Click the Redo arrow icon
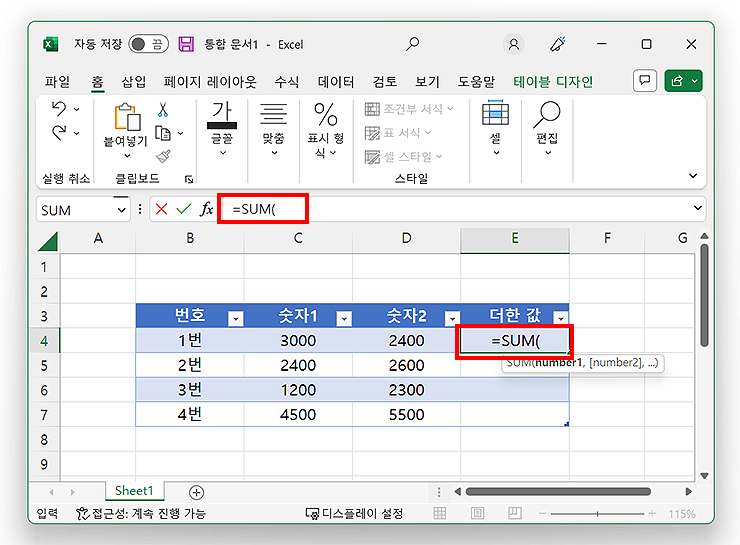Viewport: 740px width, 545px height. (x=59, y=133)
